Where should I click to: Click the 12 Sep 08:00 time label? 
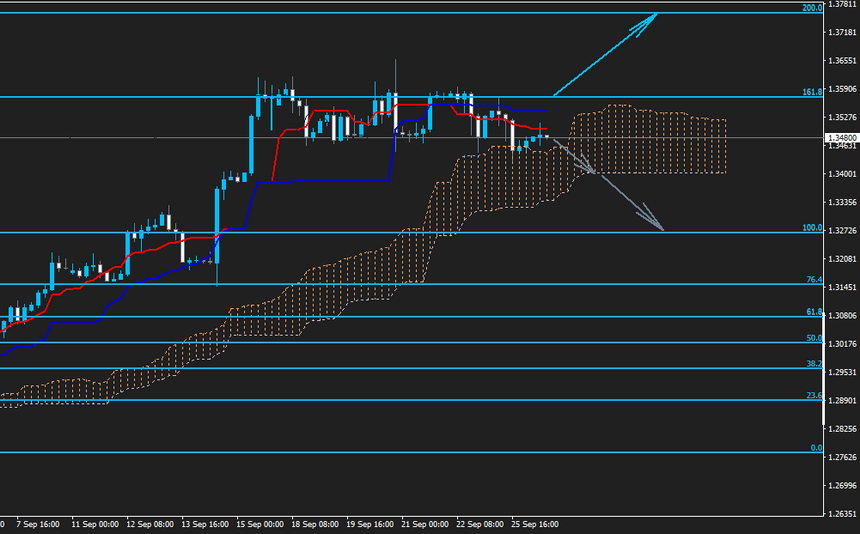coord(150,525)
